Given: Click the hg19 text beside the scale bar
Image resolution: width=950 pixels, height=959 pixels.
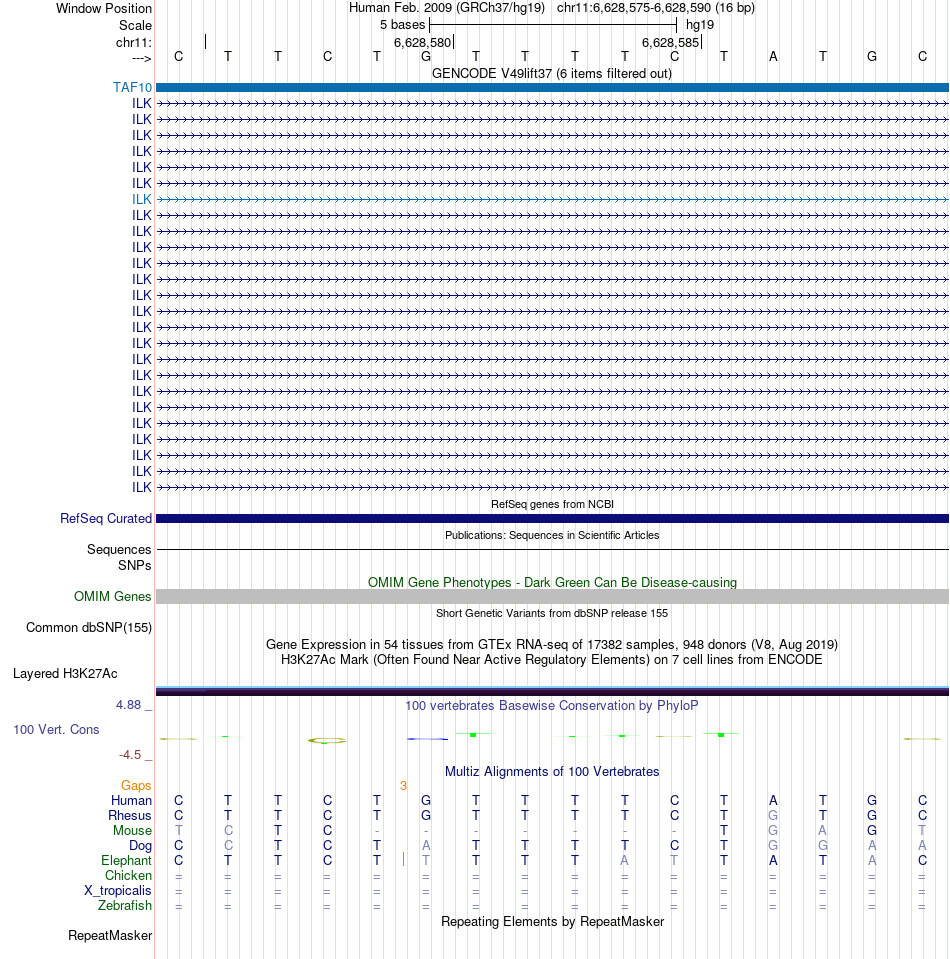Looking at the screenshot, I should [x=700, y=24].
